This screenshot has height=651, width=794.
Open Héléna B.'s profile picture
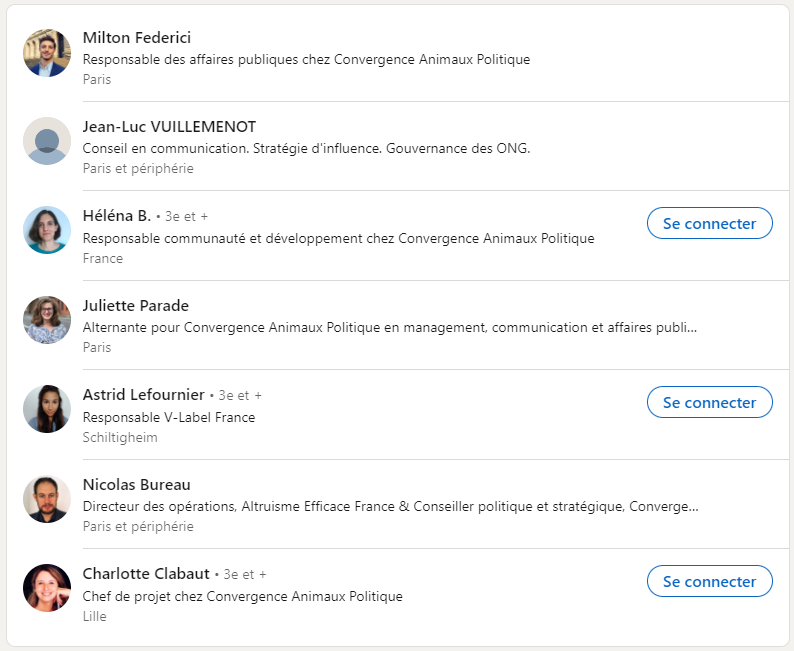coord(47,230)
